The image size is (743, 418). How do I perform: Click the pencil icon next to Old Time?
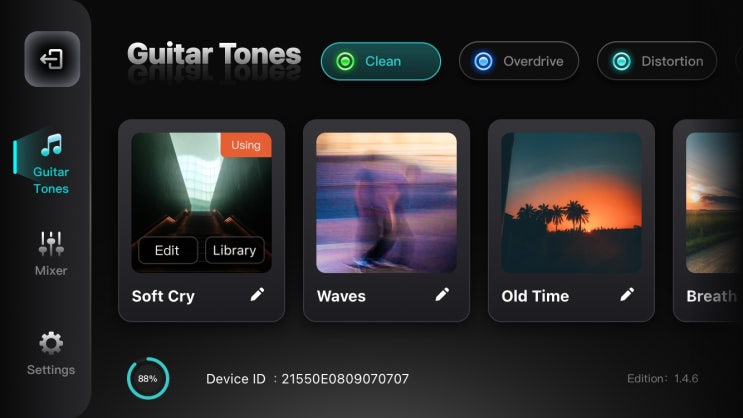click(x=627, y=295)
